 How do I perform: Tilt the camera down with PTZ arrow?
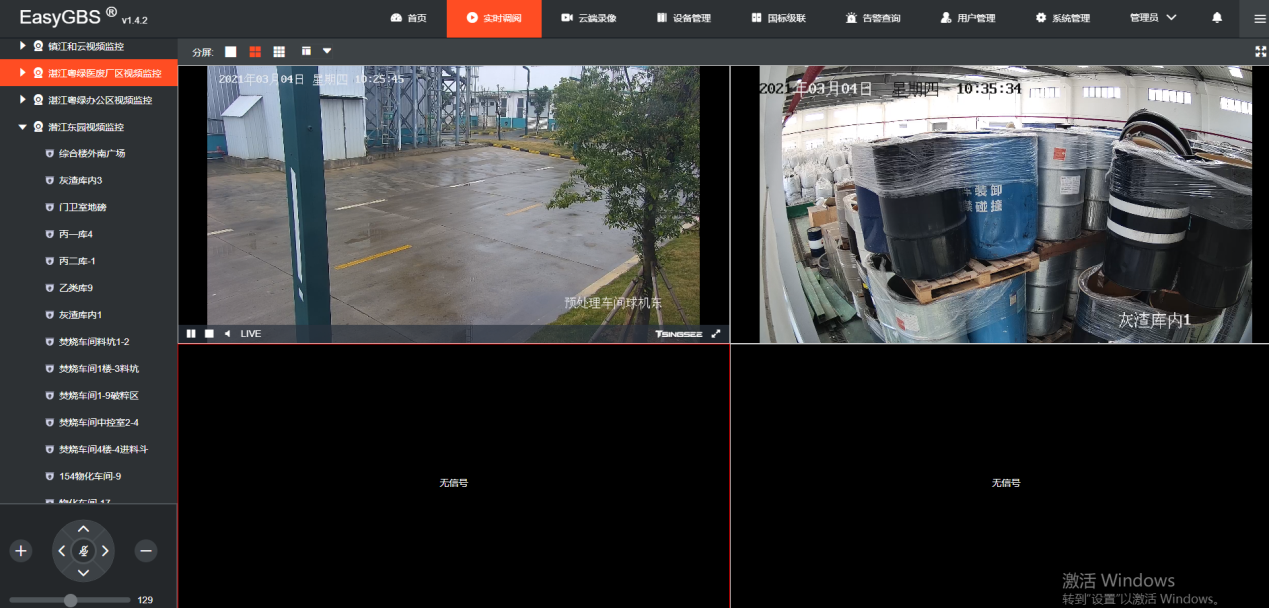click(83, 573)
